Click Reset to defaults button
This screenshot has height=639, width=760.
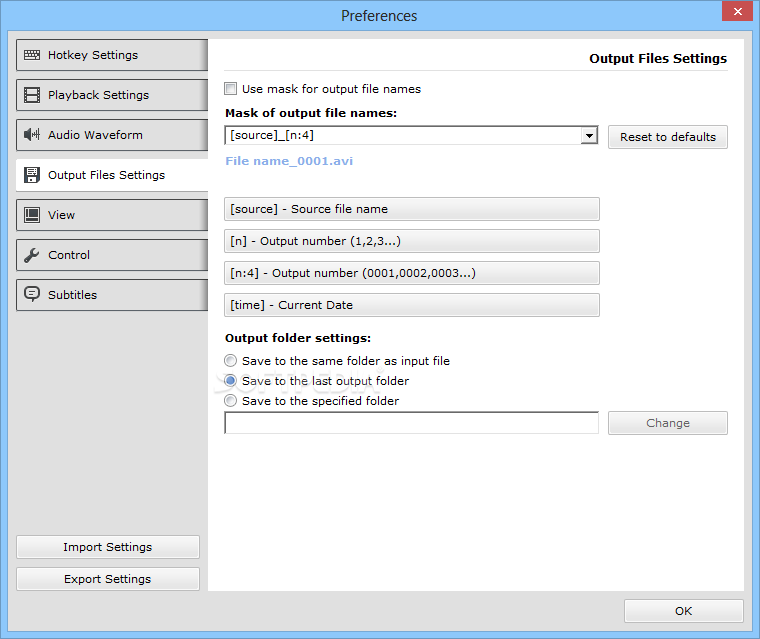point(668,137)
